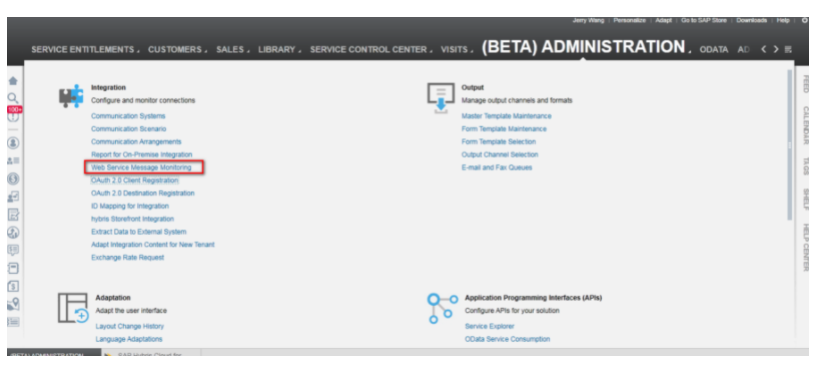Screen dimensions: 813x371
Task: Open the HELP CENTER side panel tab
Action: [805, 247]
